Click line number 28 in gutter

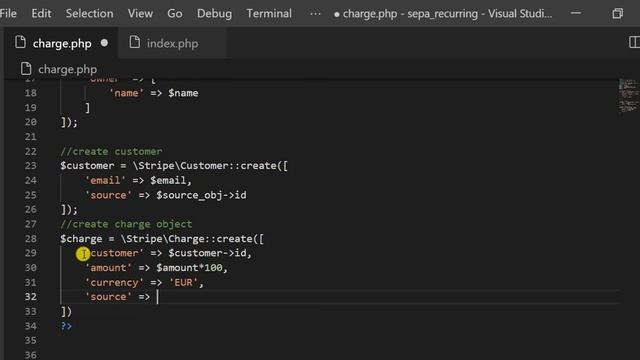31,239
